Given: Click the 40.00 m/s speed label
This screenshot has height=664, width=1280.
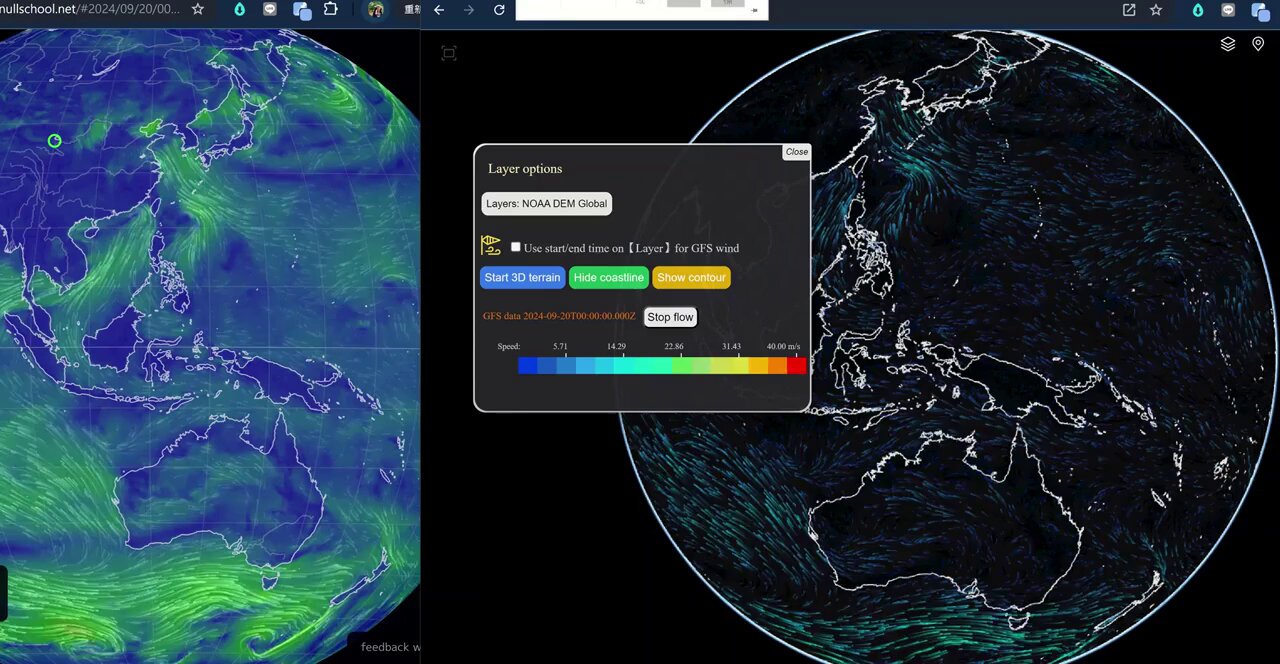Looking at the screenshot, I should (x=784, y=346).
